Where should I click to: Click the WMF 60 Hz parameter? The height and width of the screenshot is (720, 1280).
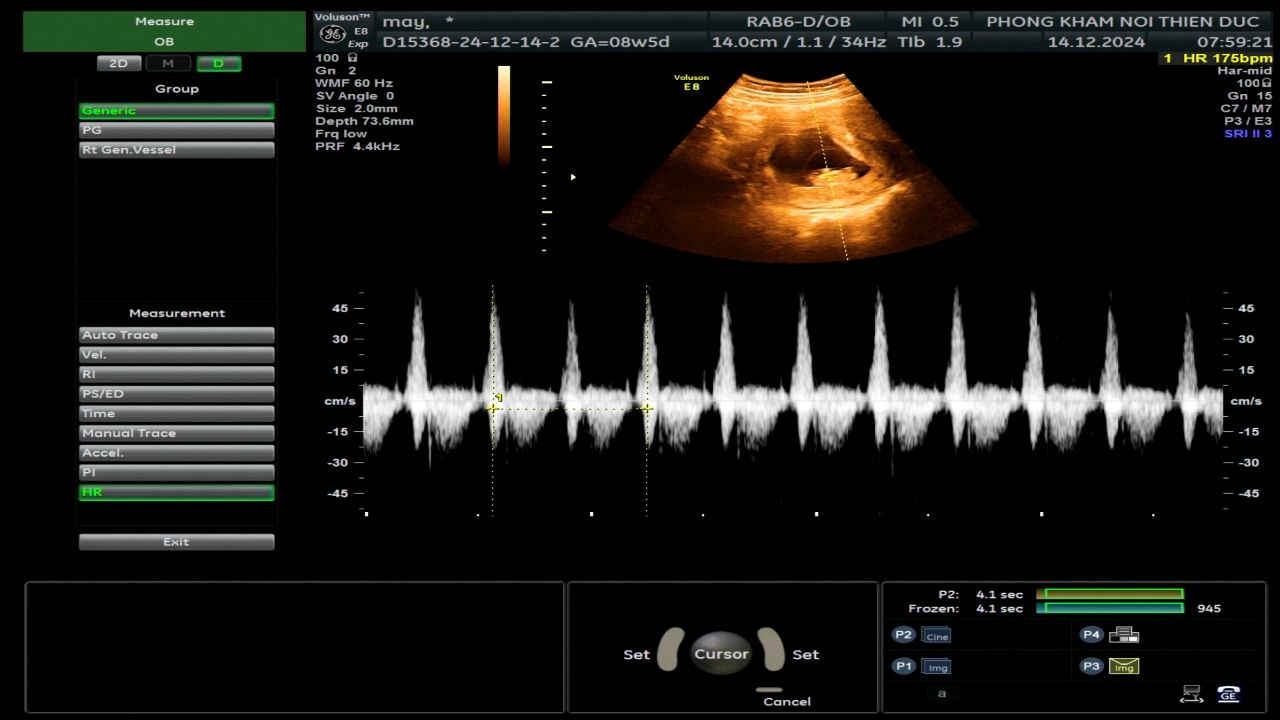tap(354, 83)
